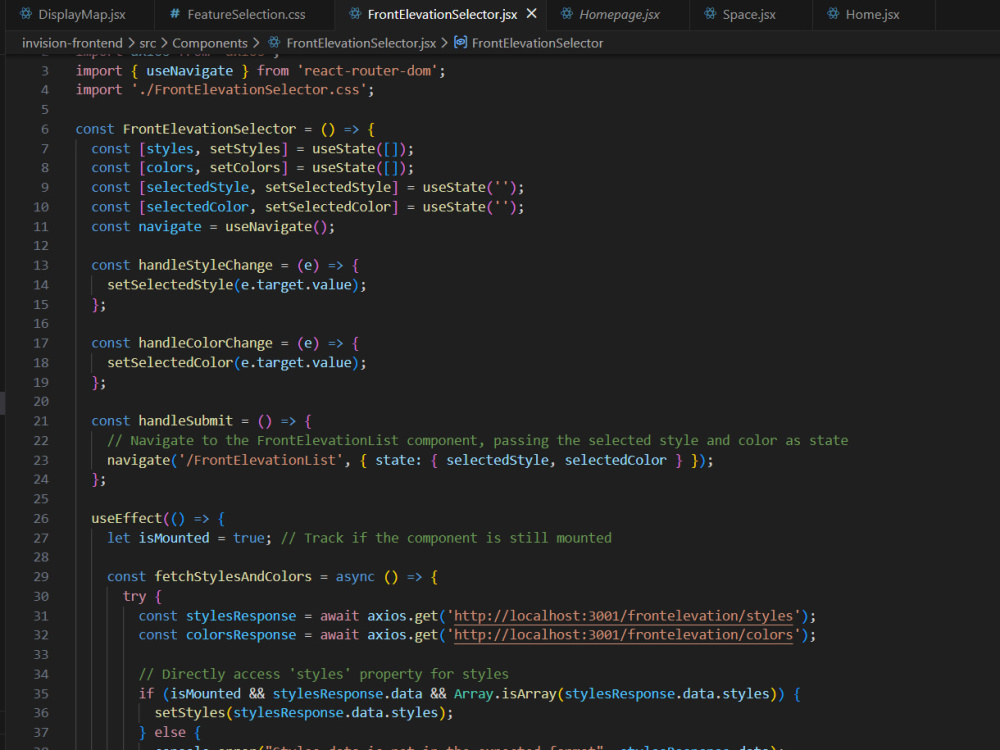This screenshot has height=750, width=1000.
Task: Click 'stylesResponse' declaration on line 31
Action: [x=241, y=616]
